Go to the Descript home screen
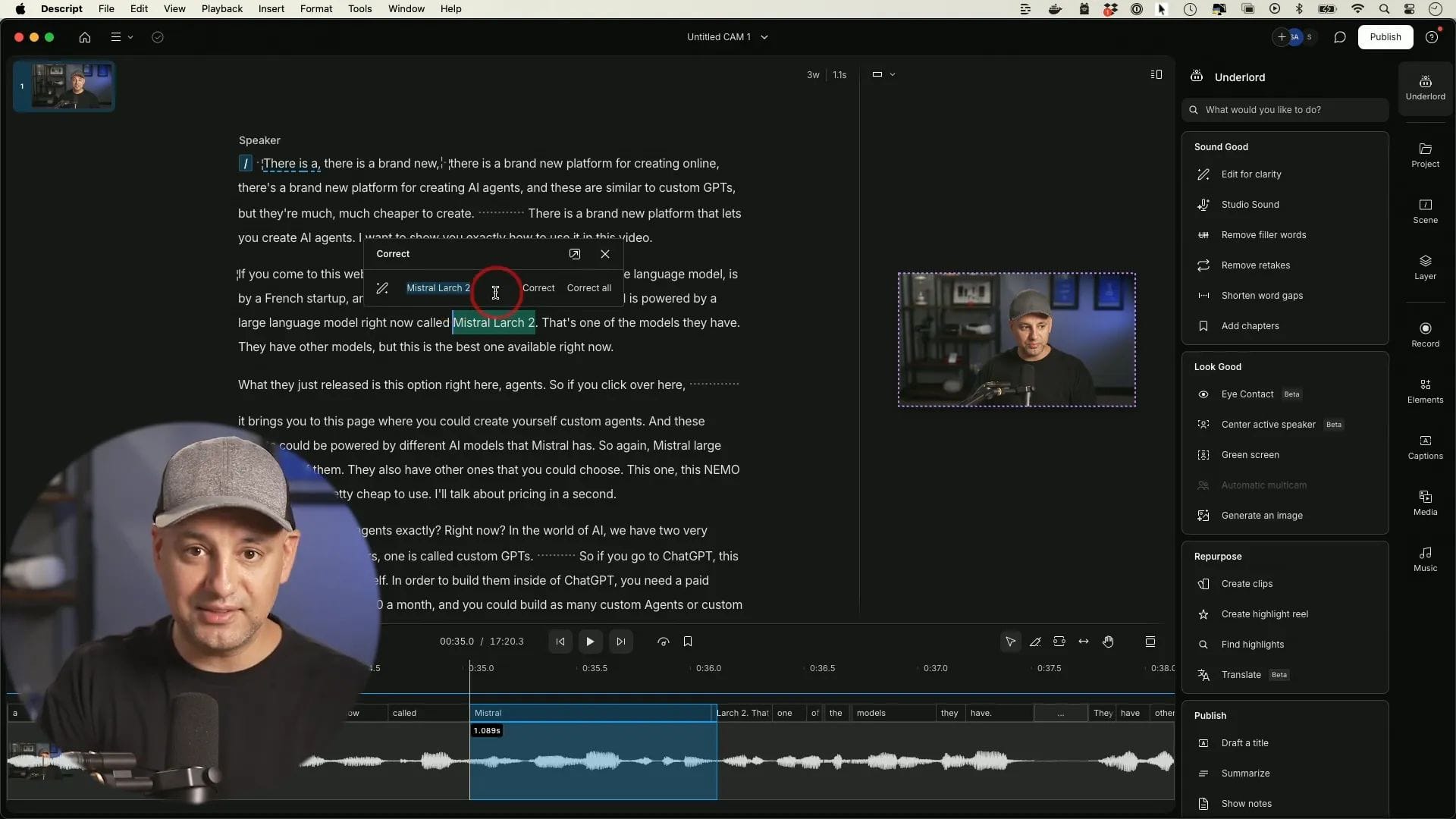This screenshot has height=819, width=1456. [x=85, y=37]
